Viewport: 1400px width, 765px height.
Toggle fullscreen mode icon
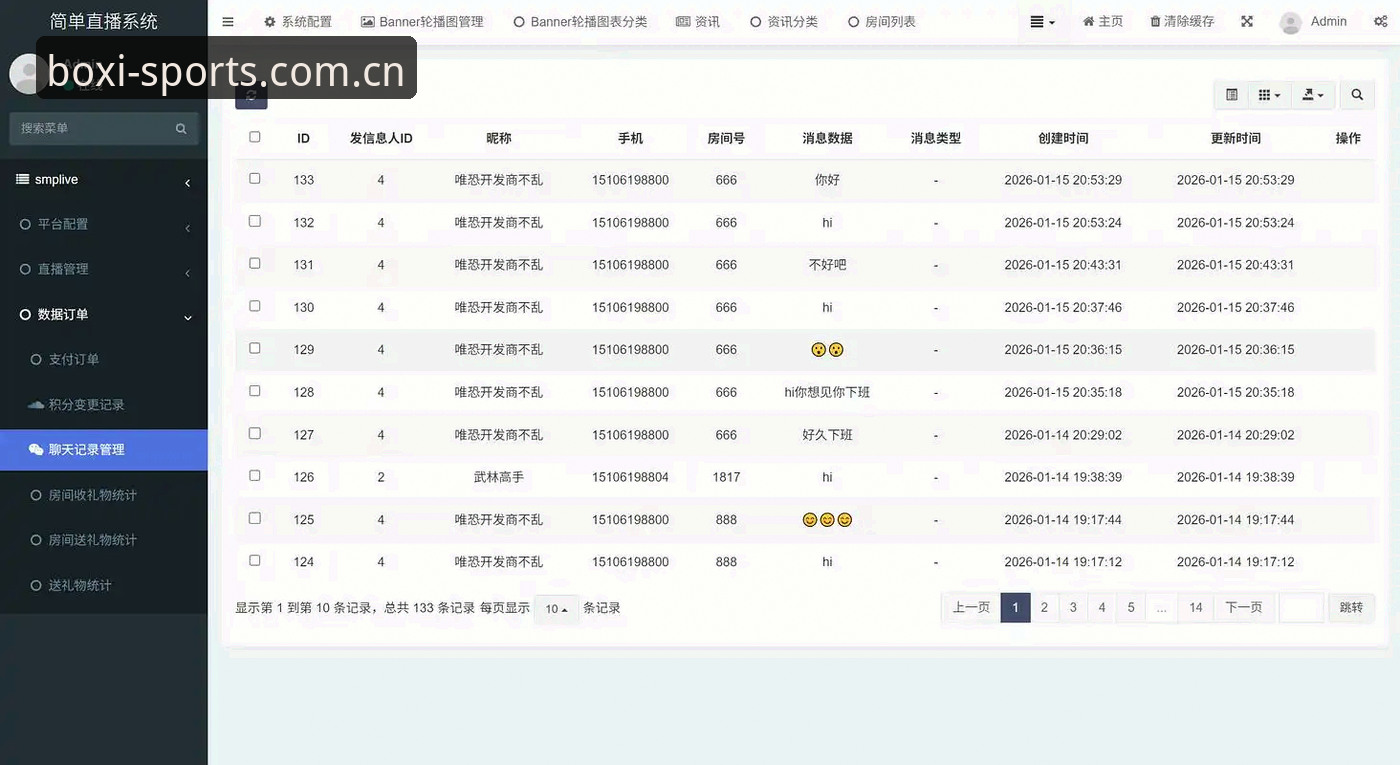1247,22
